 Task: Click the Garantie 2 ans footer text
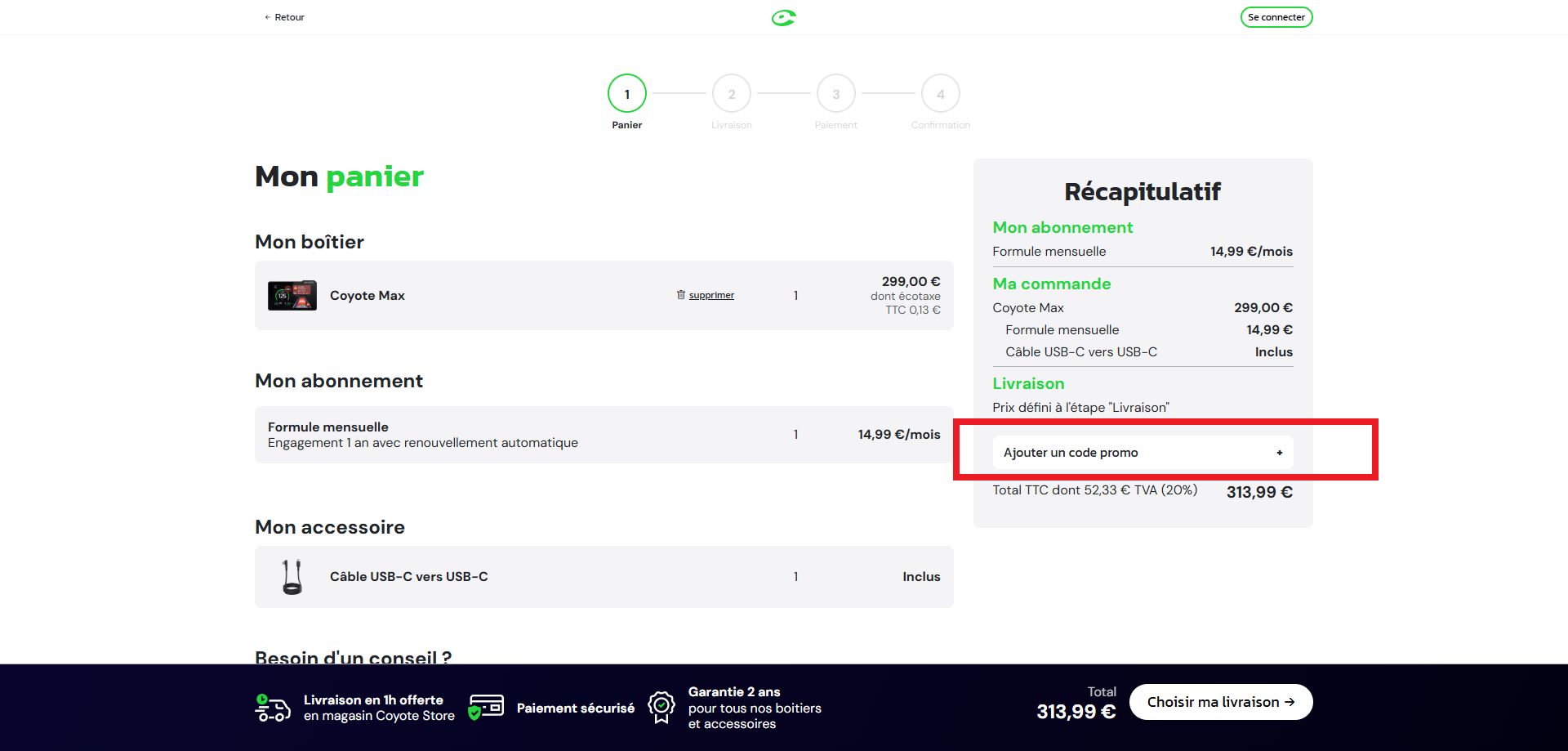[734, 692]
